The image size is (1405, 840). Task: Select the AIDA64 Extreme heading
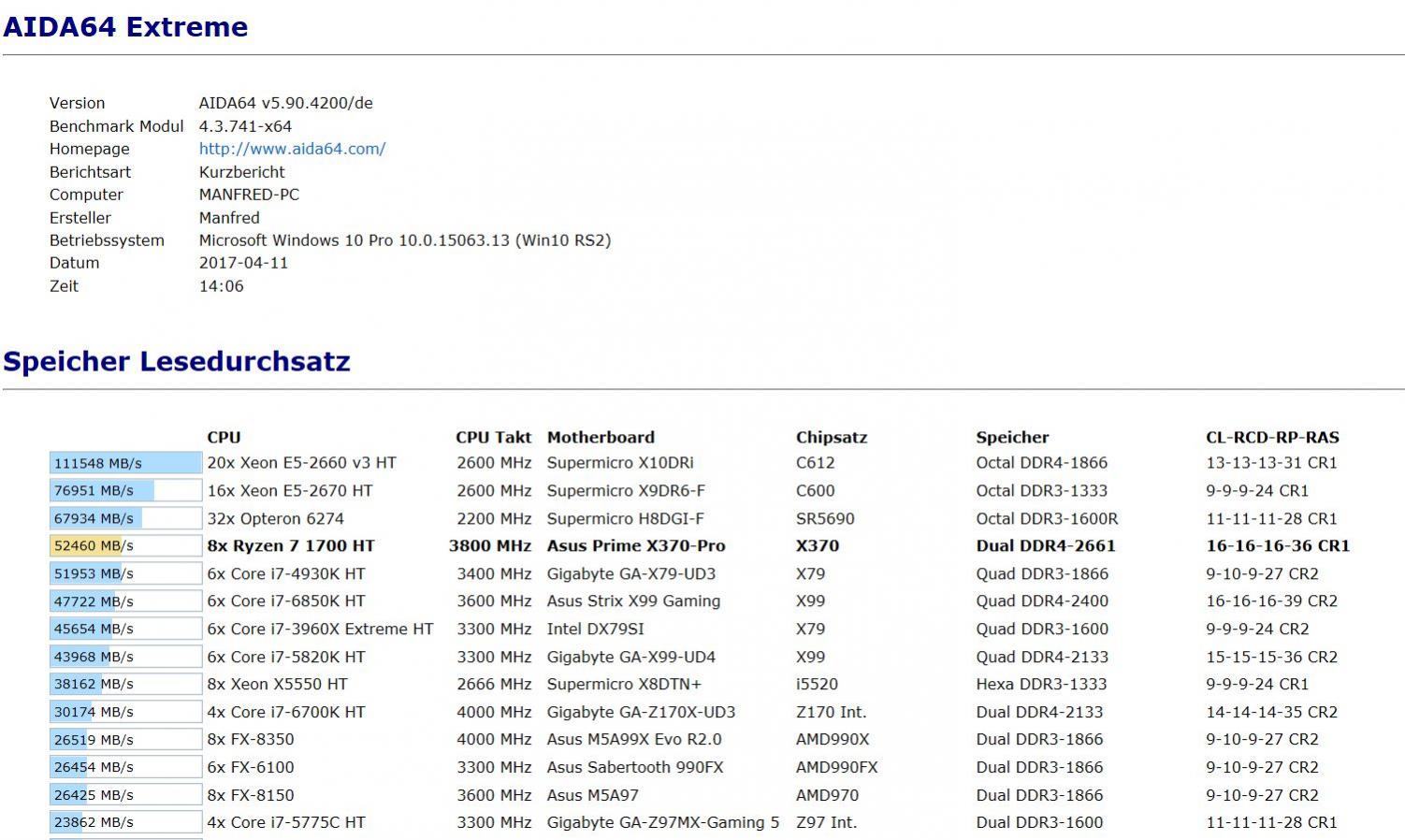coord(125,27)
